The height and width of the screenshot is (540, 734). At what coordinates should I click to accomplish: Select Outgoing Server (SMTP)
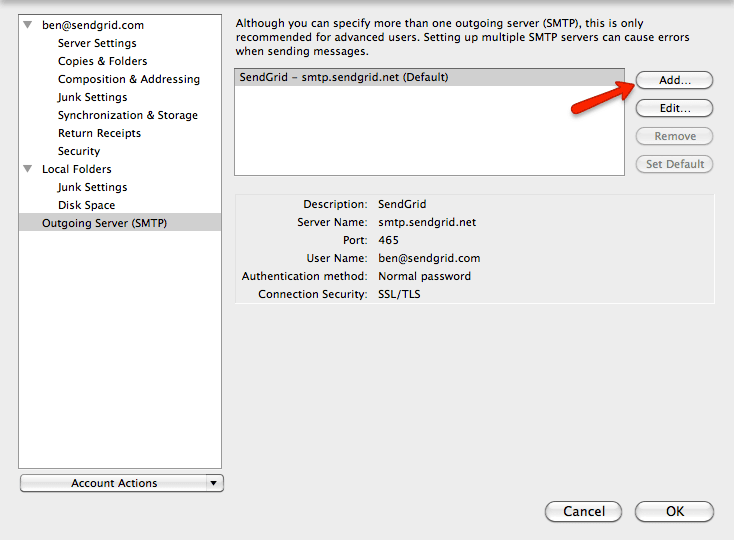click(x=120, y=223)
